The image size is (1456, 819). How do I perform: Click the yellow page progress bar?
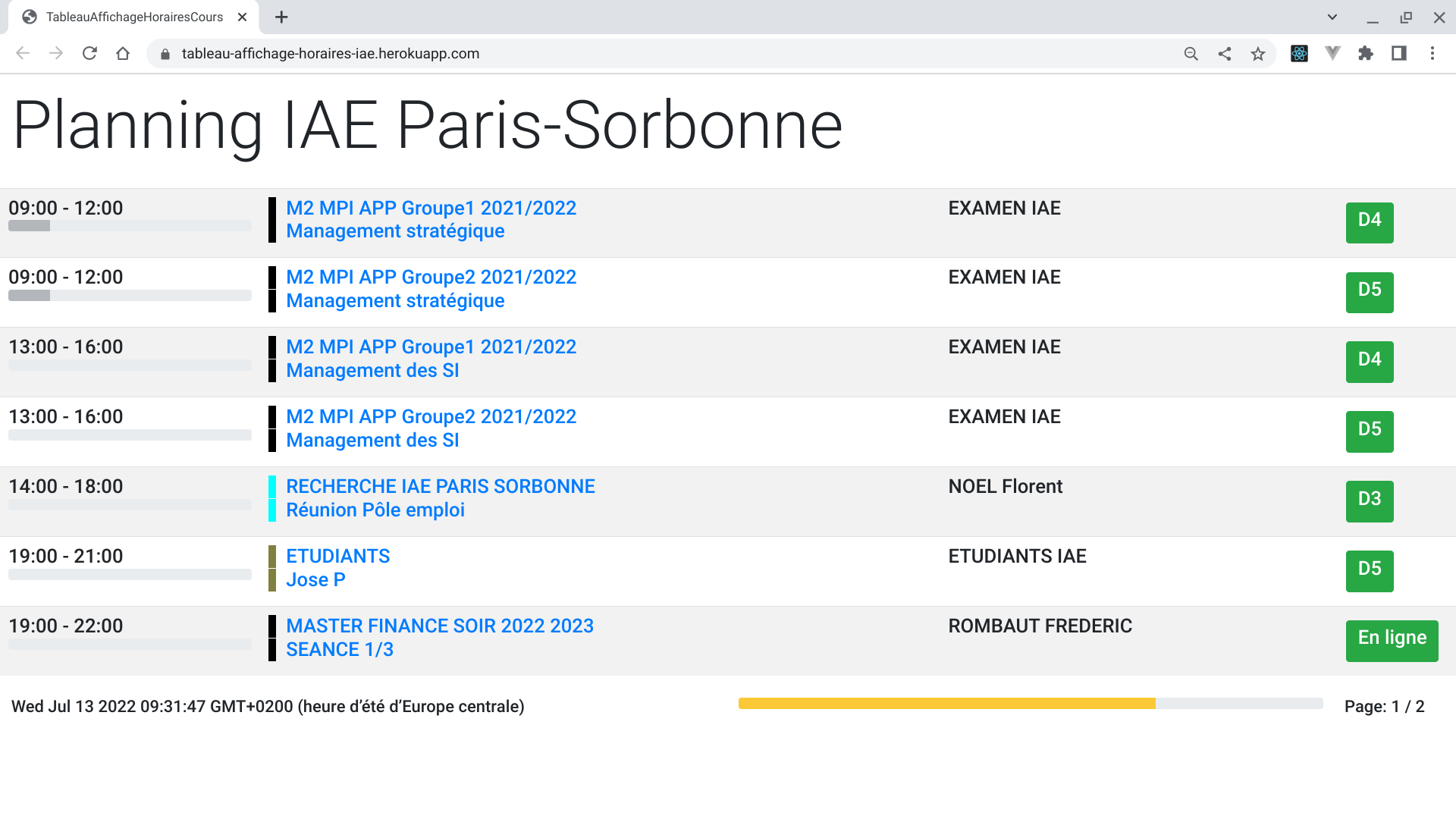tap(946, 703)
